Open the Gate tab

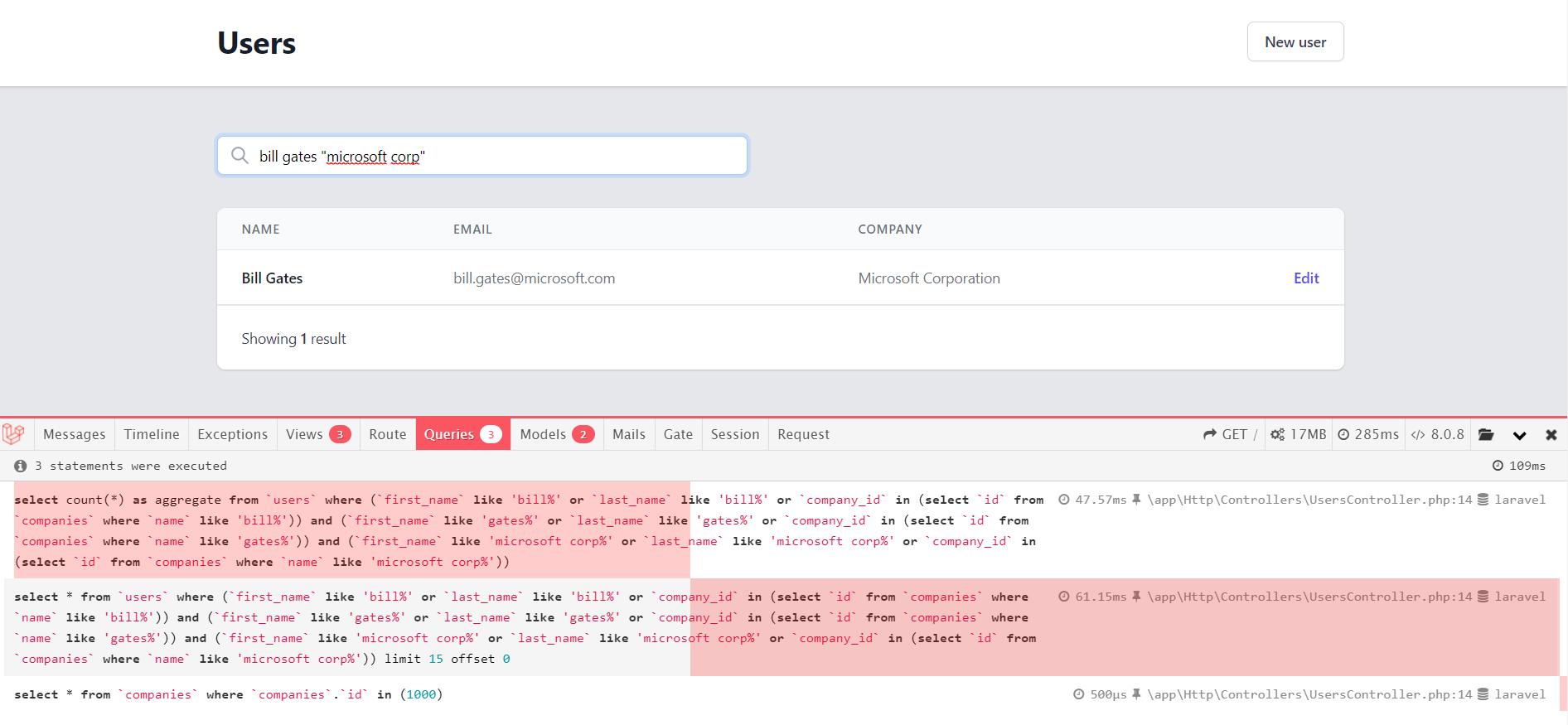coord(678,434)
